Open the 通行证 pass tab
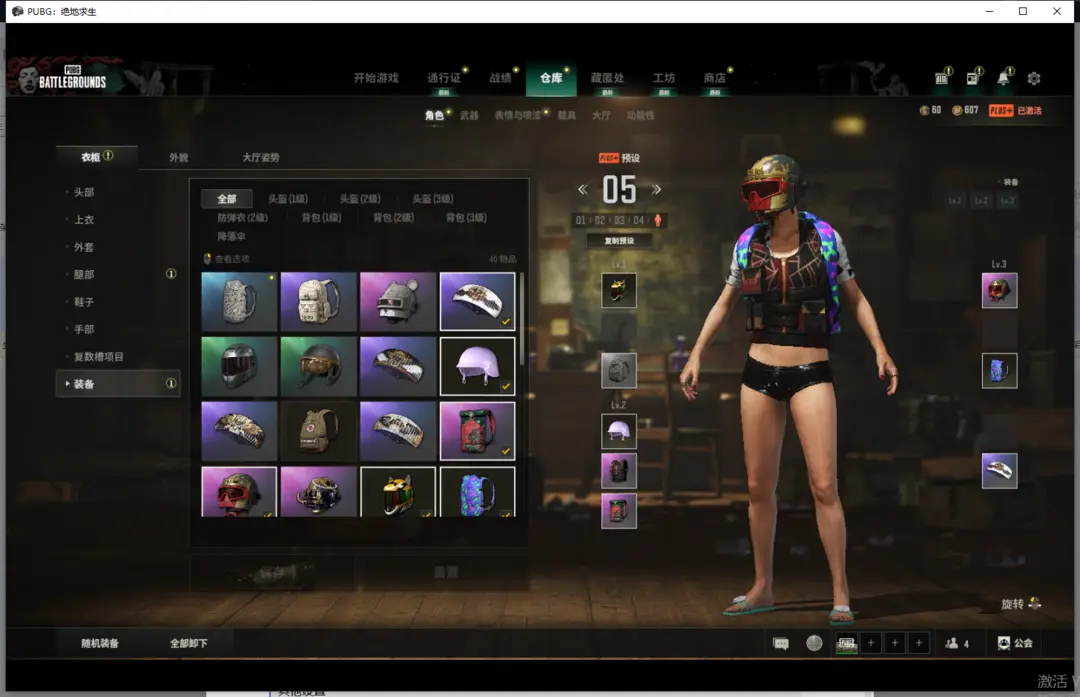Image resolution: width=1080 pixels, height=697 pixels. pos(444,78)
